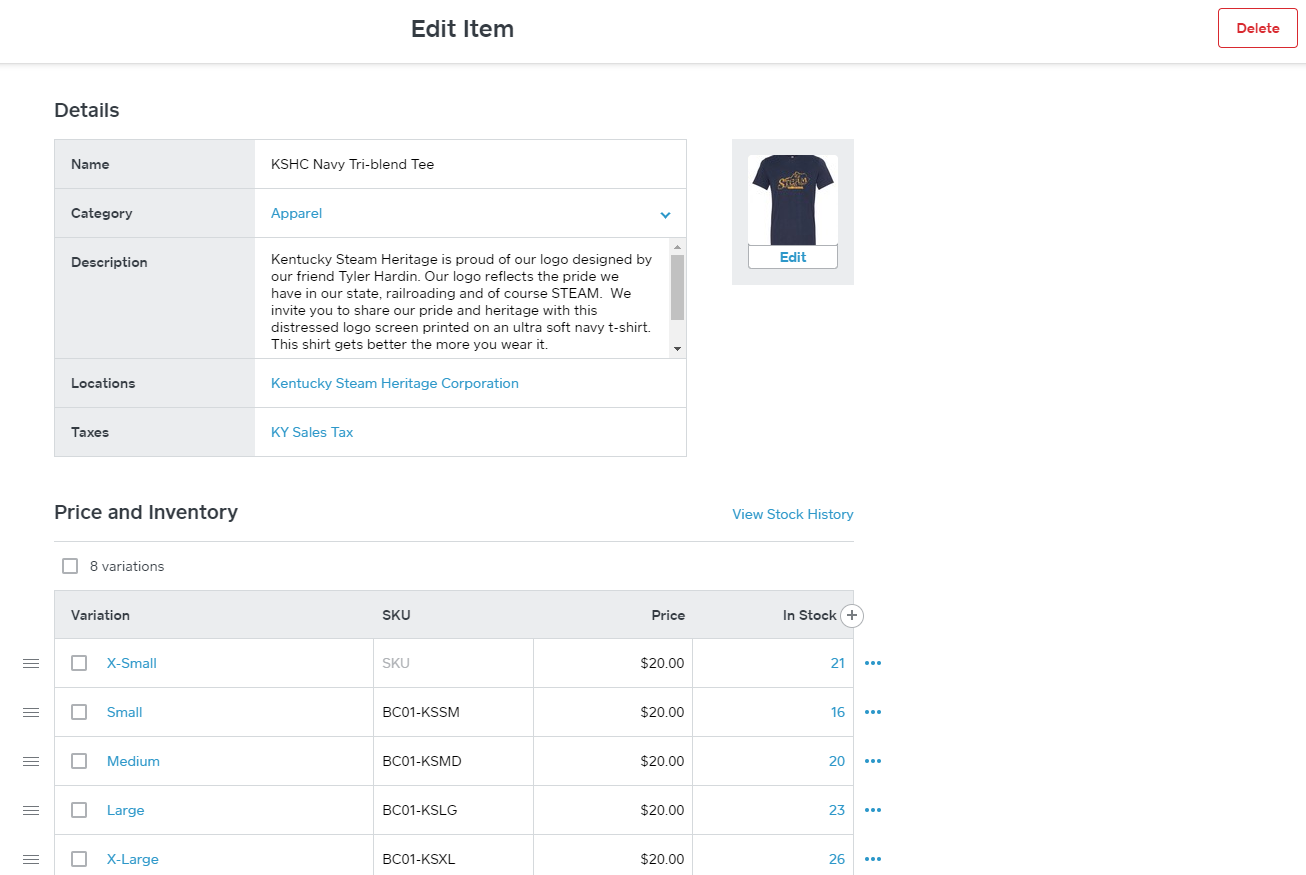Click the Small stock count 16
1306x875 pixels.
(x=837, y=712)
